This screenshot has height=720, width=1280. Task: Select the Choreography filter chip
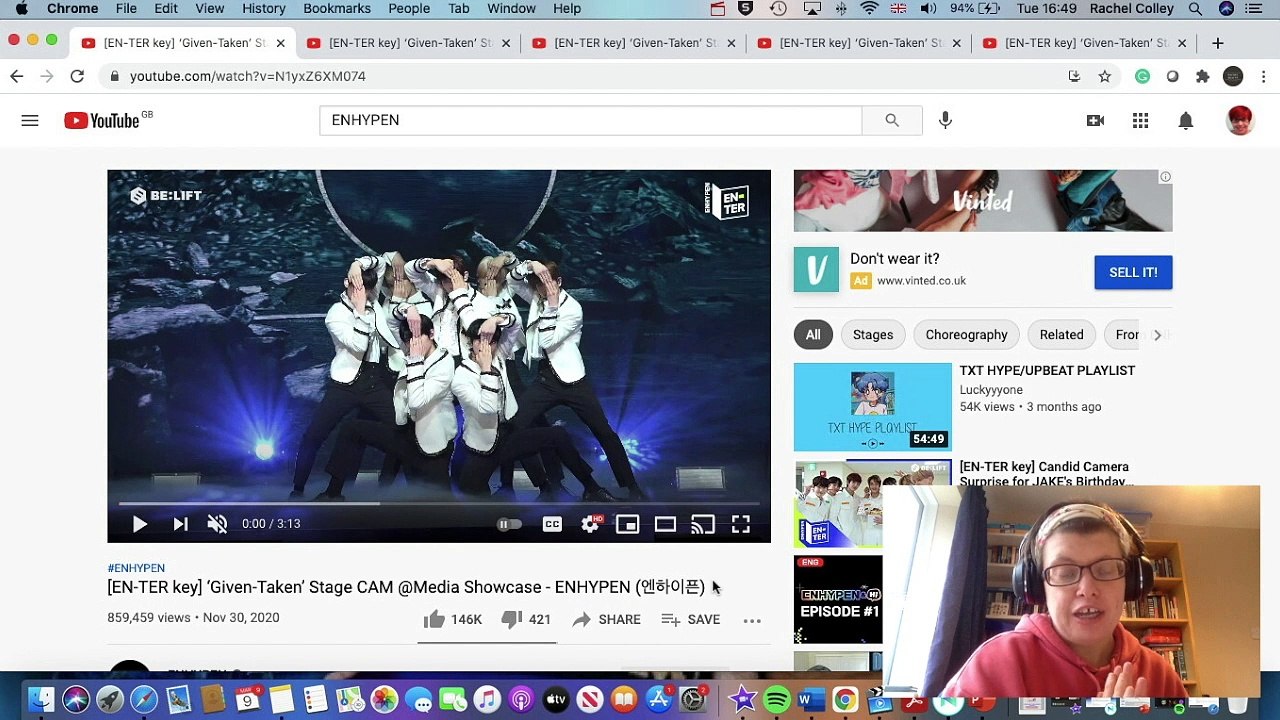pos(966,335)
